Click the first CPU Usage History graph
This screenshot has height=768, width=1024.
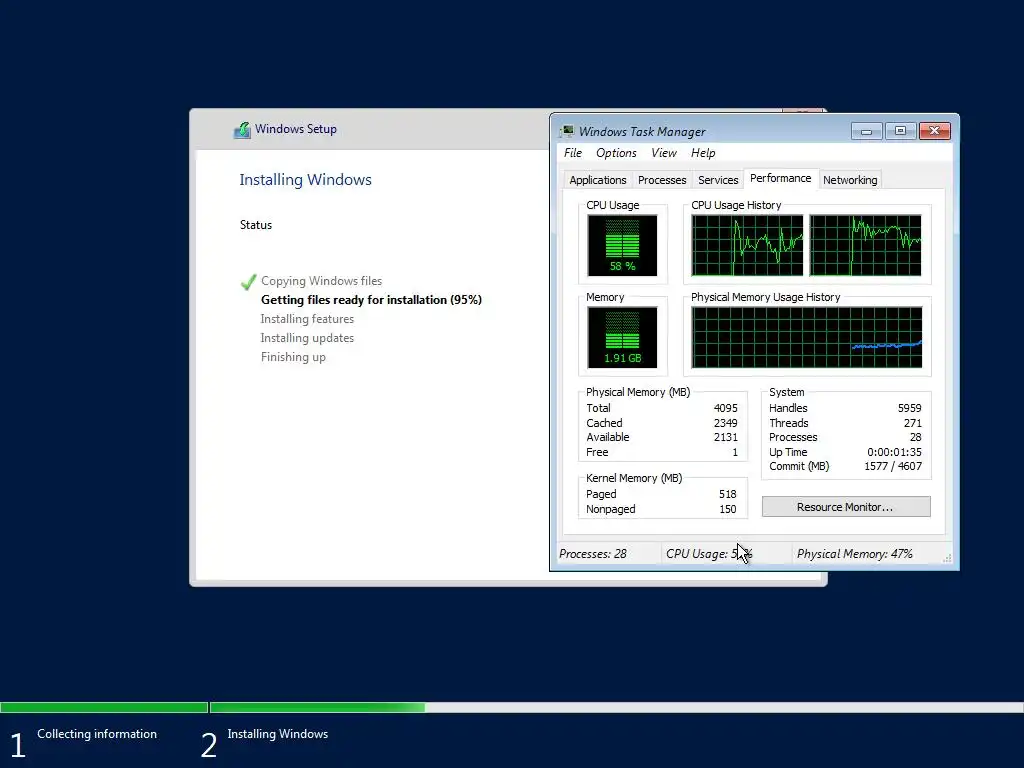pyautogui.click(x=747, y=246)
